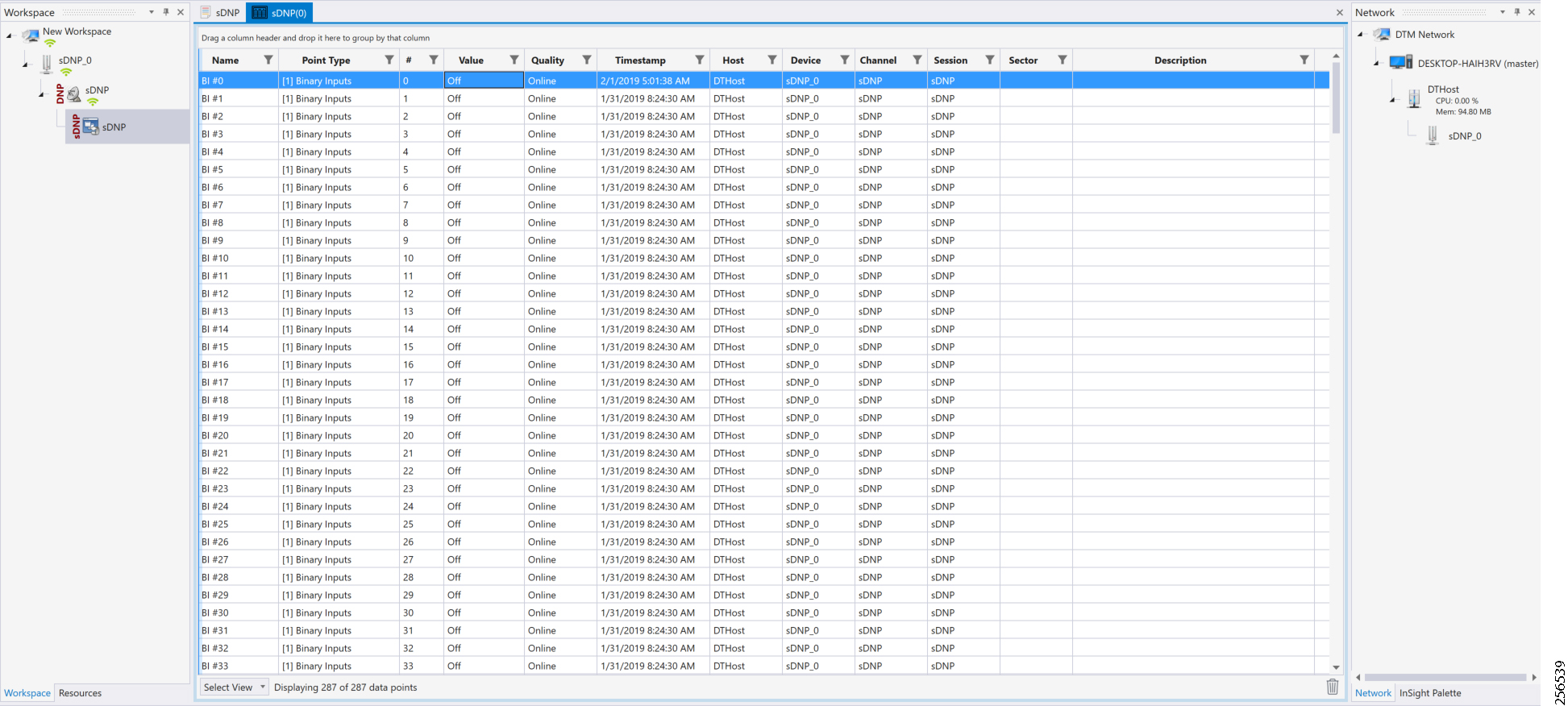Sort by the Timestamp column header
This screenshot has height=706, width=1568.
640,60
